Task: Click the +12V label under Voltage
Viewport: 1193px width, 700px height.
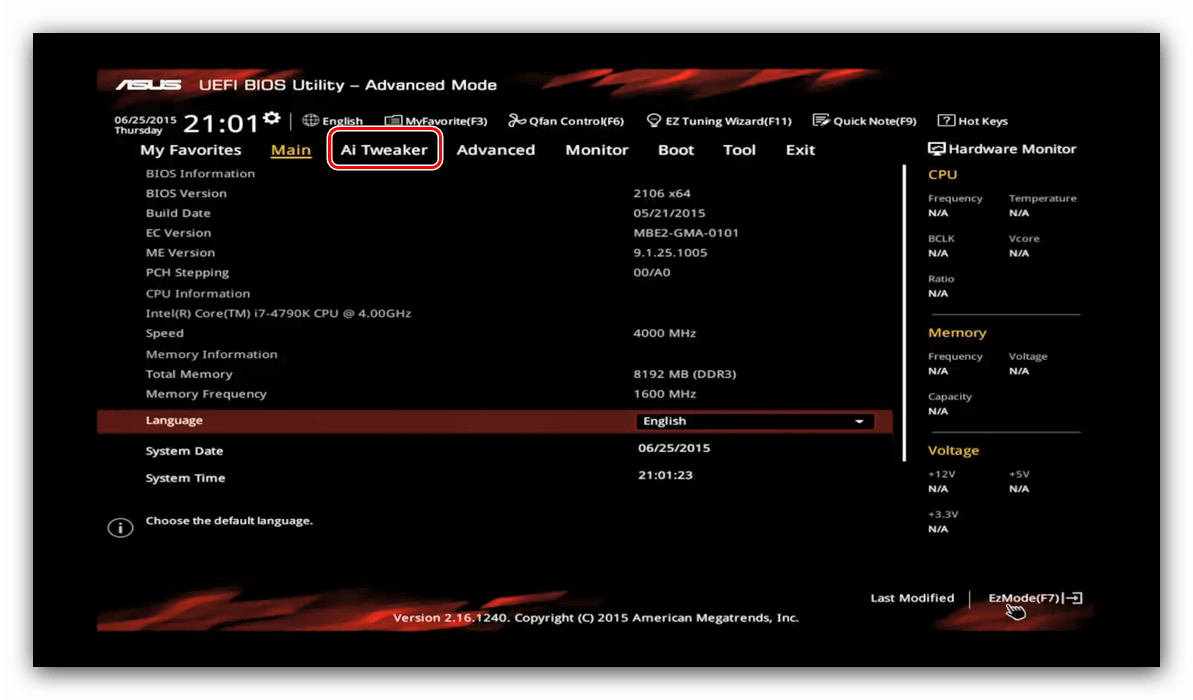Action: (942, 475)
